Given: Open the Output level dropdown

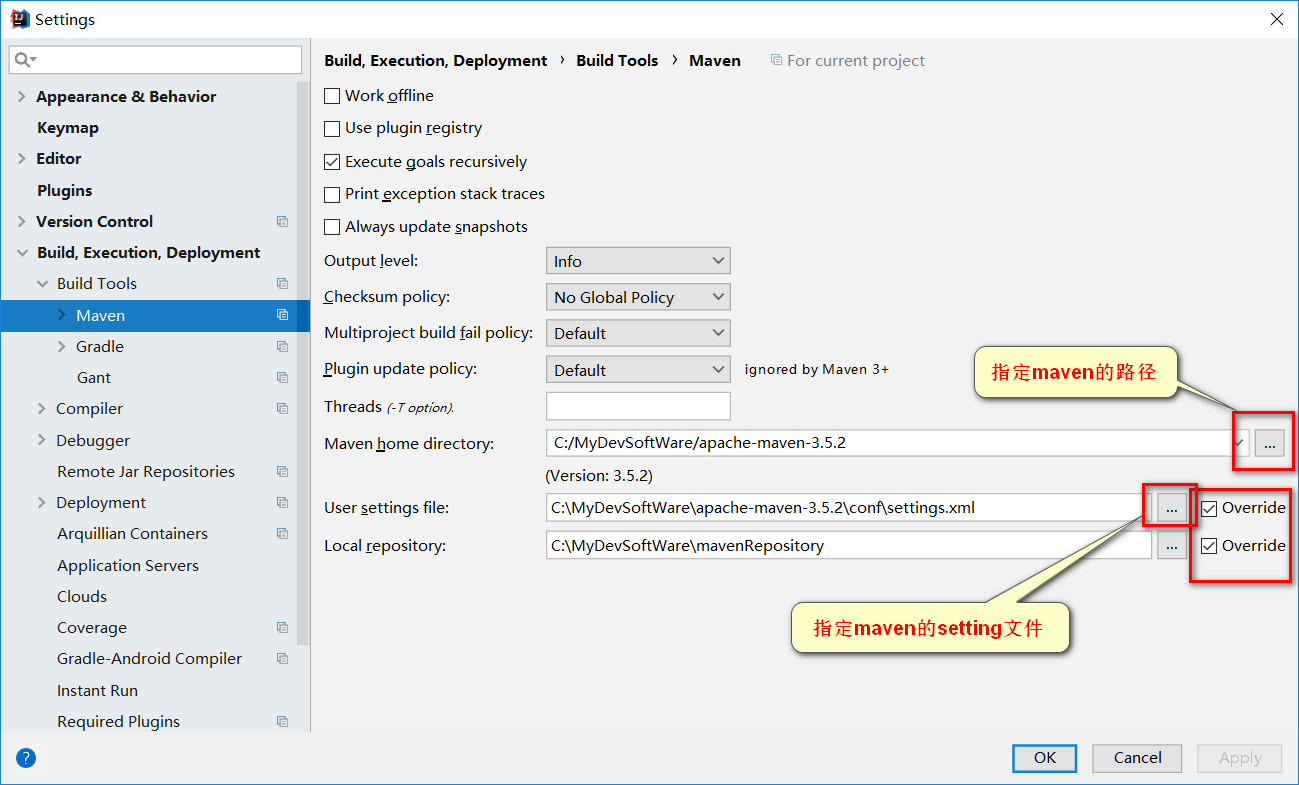Looking at the screenshot, I should coord(638,261).
